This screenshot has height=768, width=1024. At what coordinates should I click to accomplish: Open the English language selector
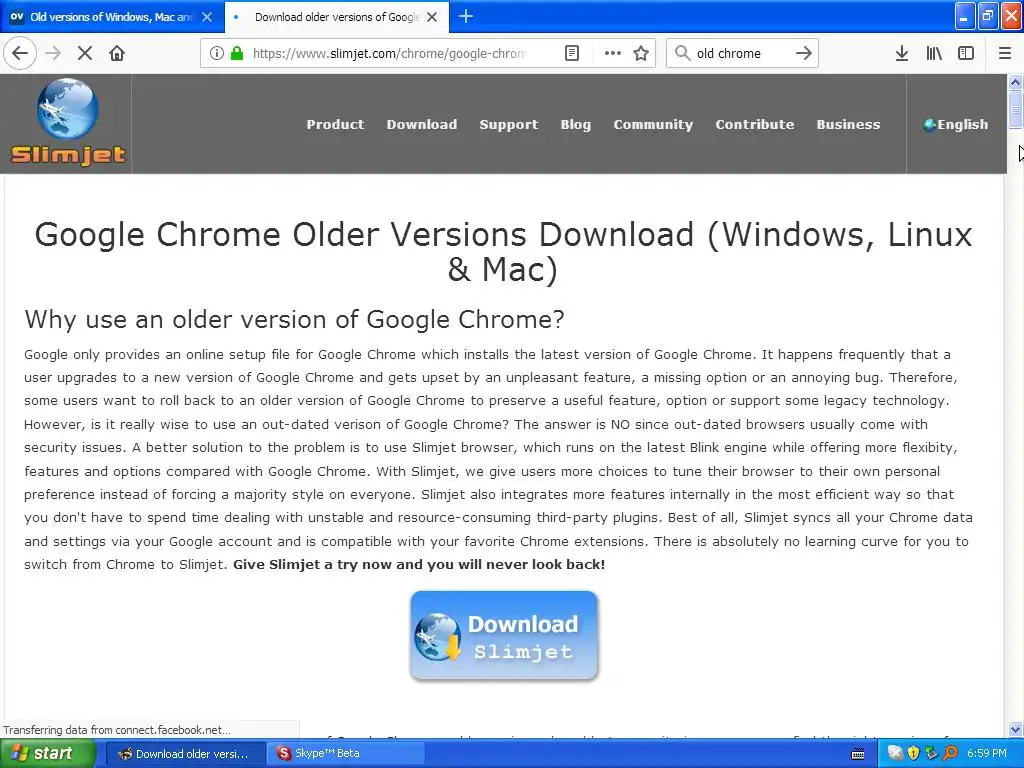pos(955,124)
